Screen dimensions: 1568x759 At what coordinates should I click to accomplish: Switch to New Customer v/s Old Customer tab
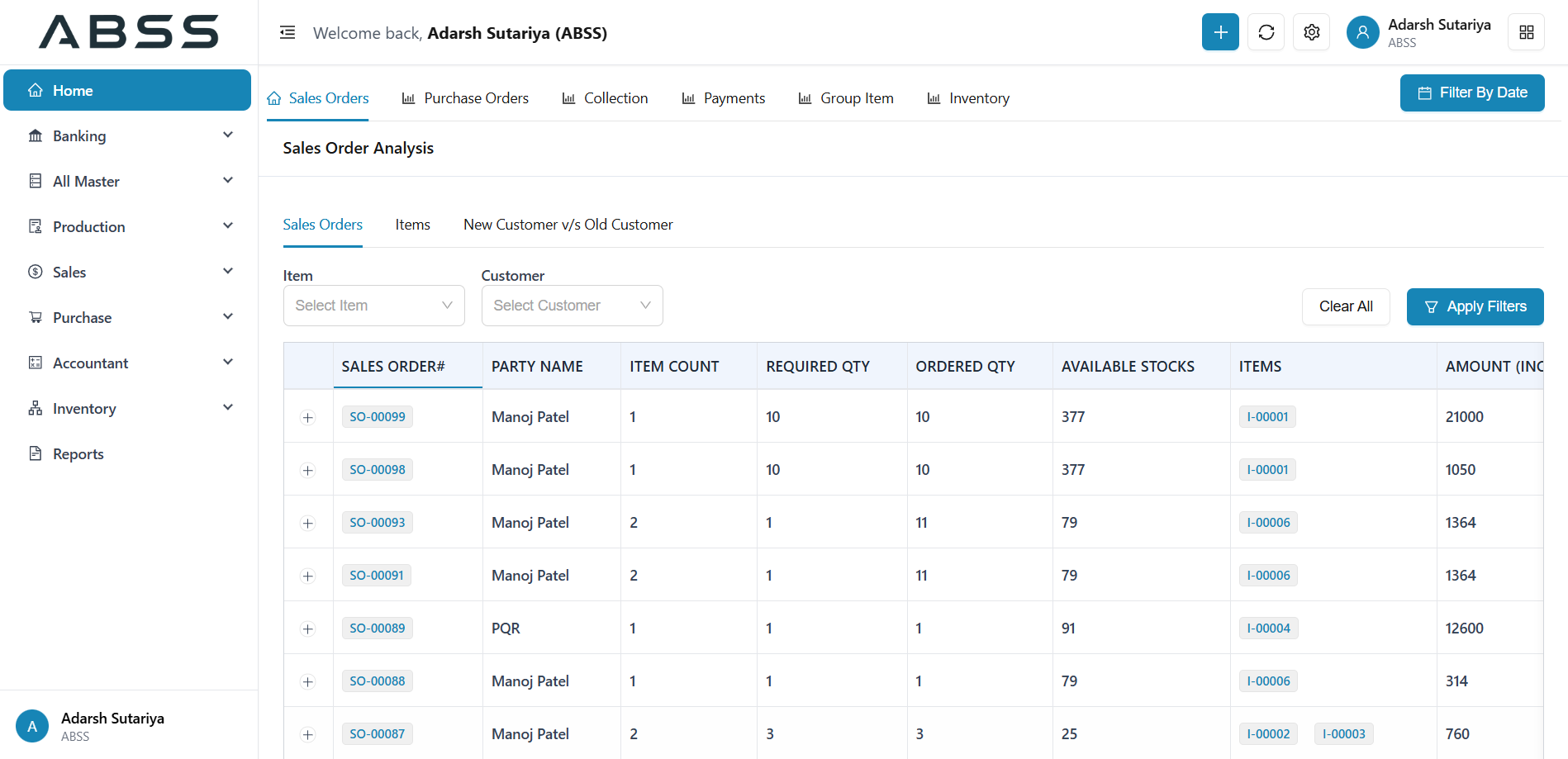pos(568,225)
